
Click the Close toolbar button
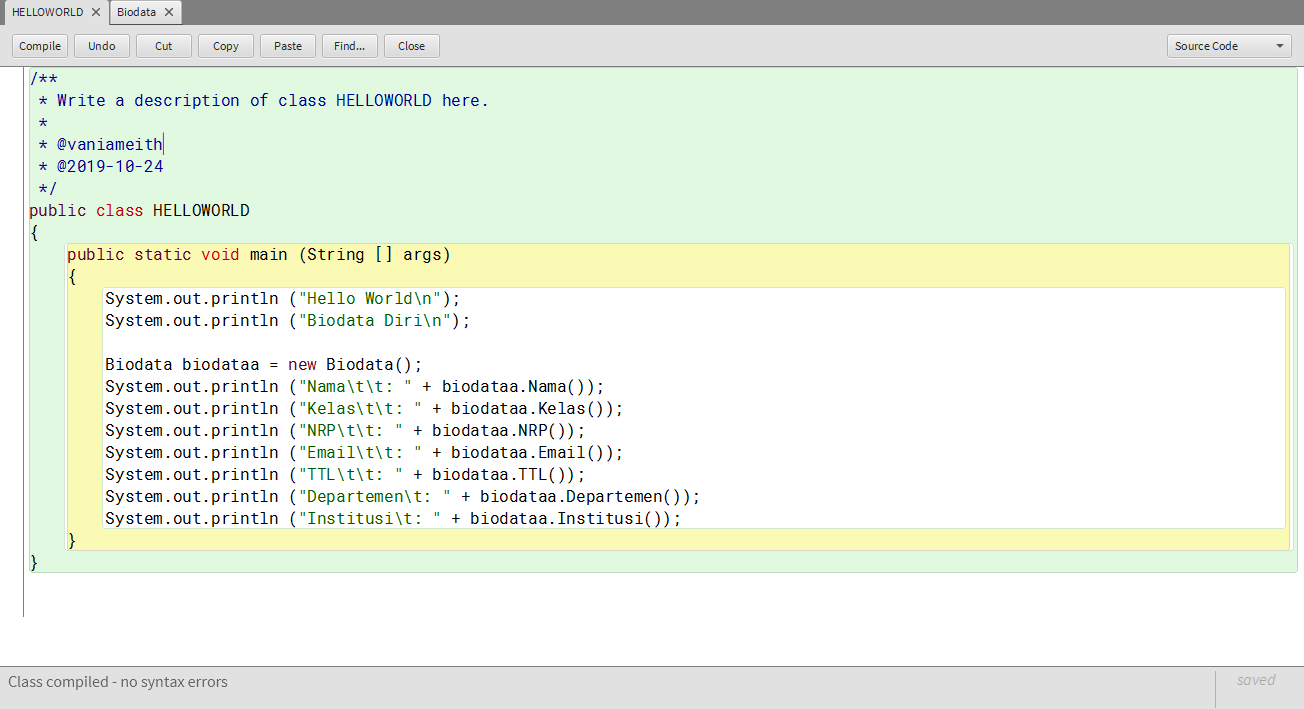412,46
